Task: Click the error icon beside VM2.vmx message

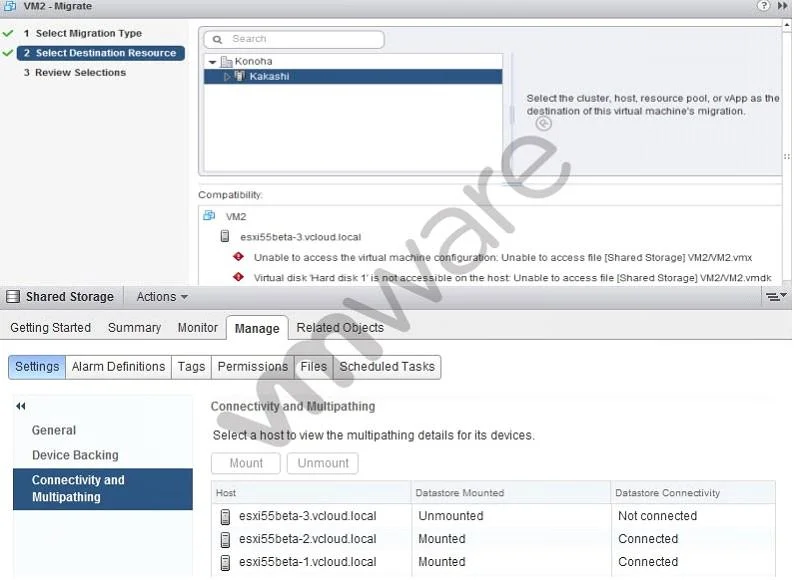Action: (238, 256)
